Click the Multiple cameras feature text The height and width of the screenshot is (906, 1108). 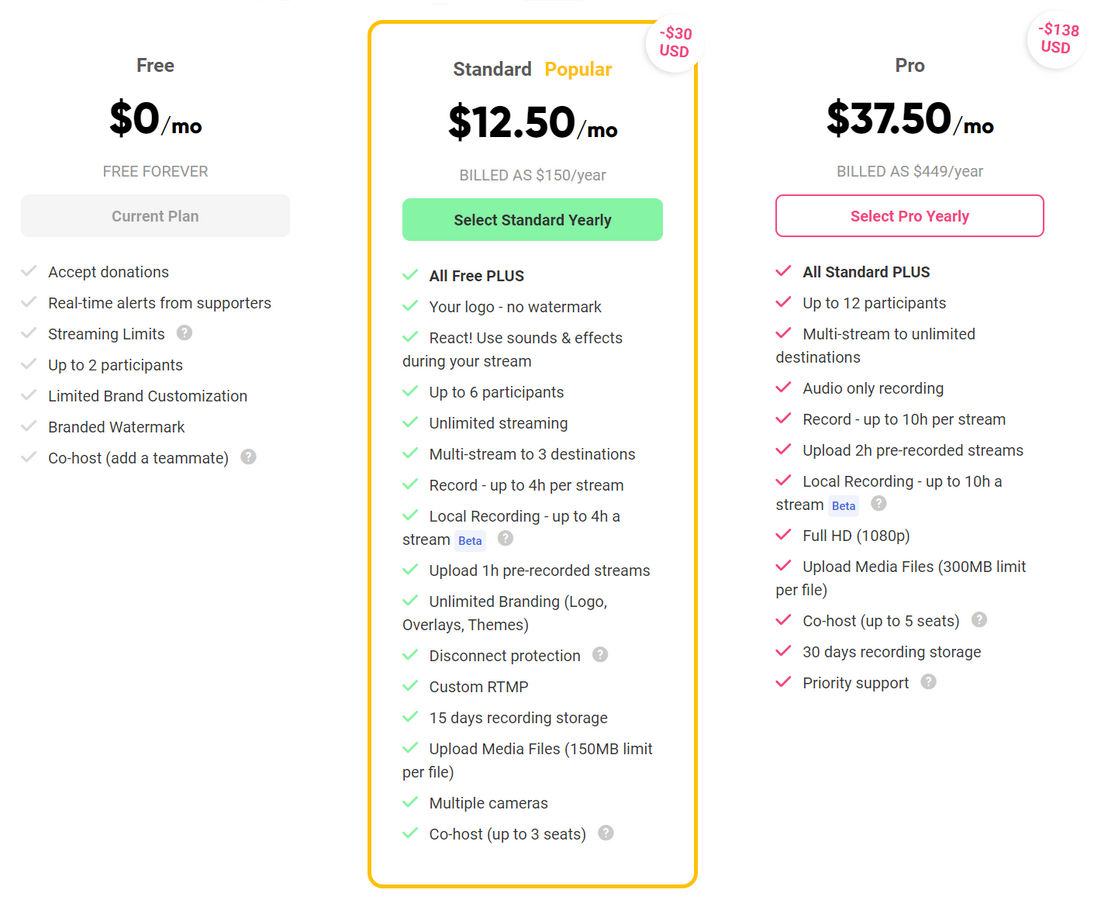point(488,803)
